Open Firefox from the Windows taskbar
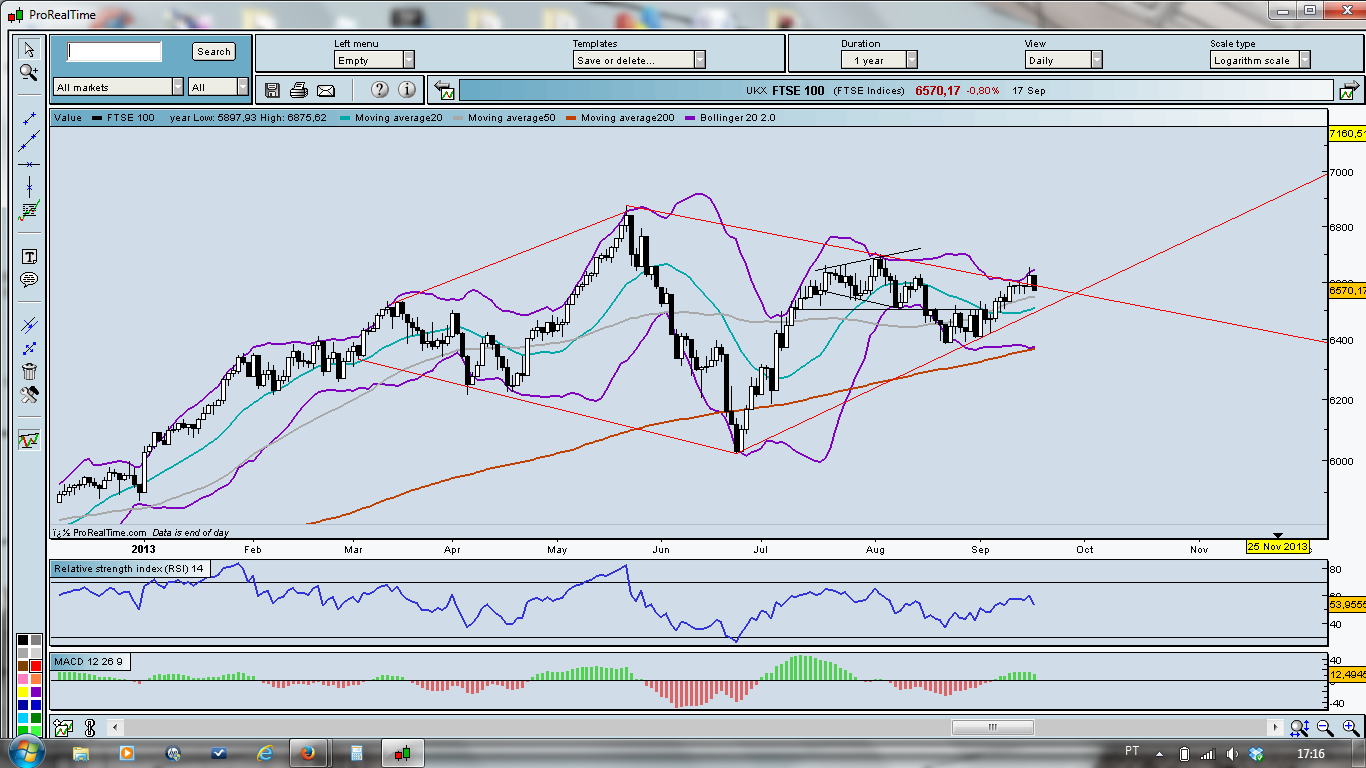The height and width of the screenshot is (768, 1366). [308, 752]
